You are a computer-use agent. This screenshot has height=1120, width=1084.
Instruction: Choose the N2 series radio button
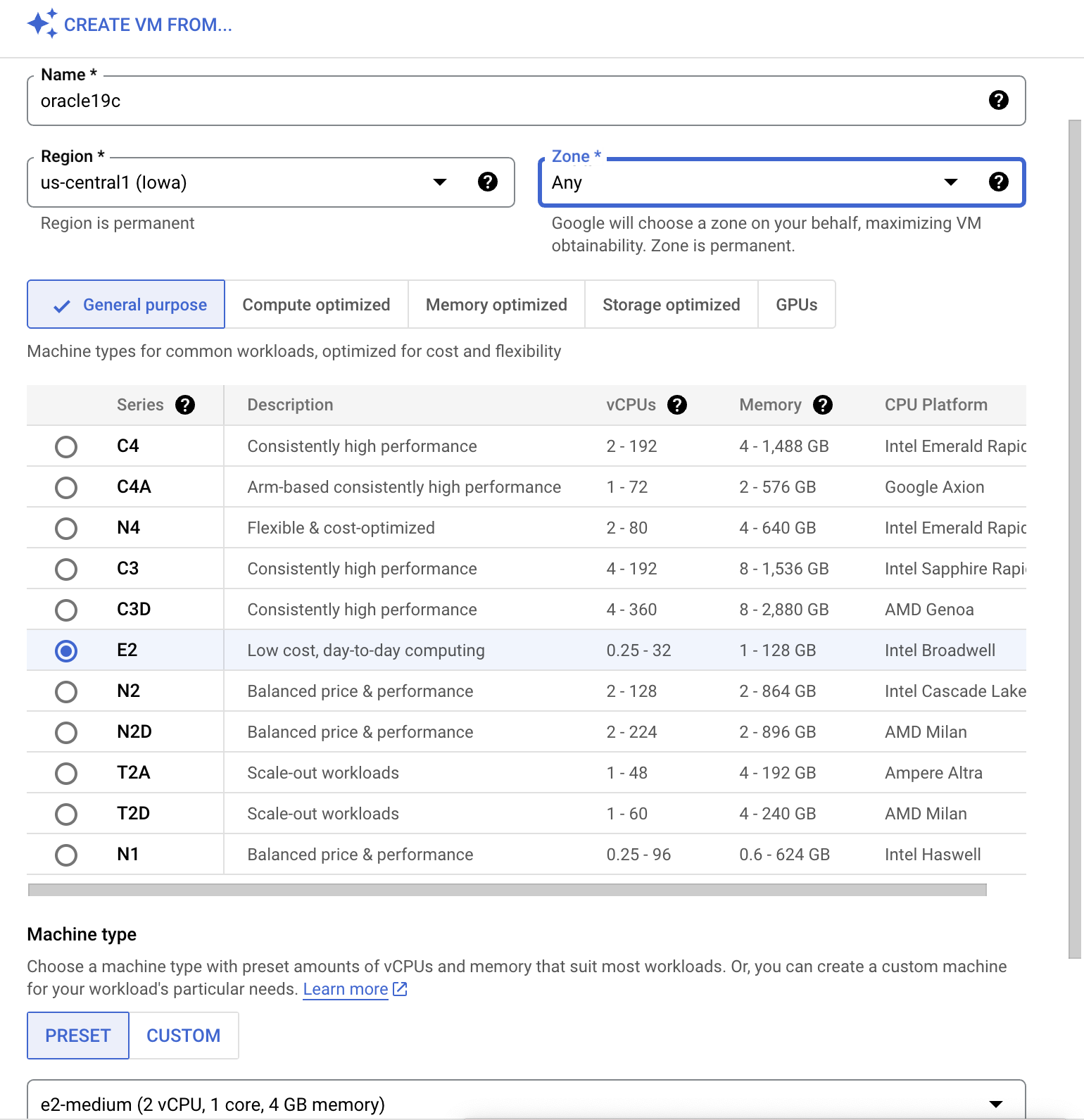click(x=66, y=692)
